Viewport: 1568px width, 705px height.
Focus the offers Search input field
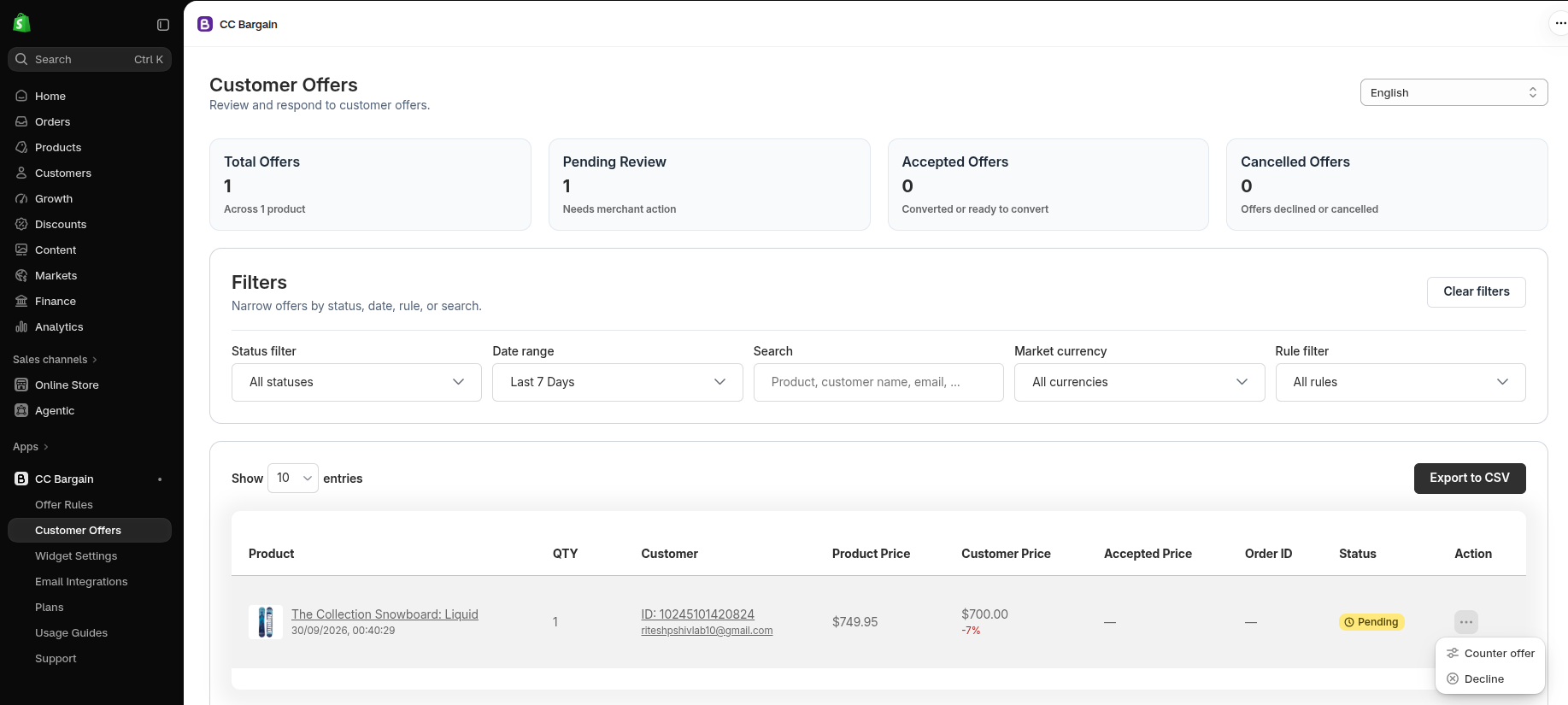[878, 382]
